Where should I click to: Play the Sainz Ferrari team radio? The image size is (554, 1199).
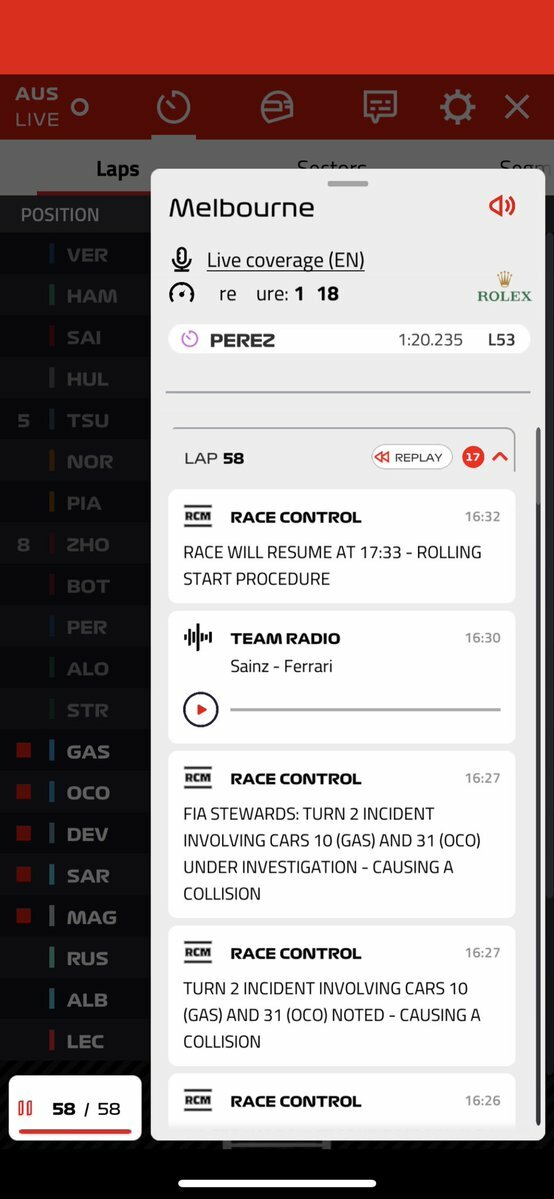200,710
